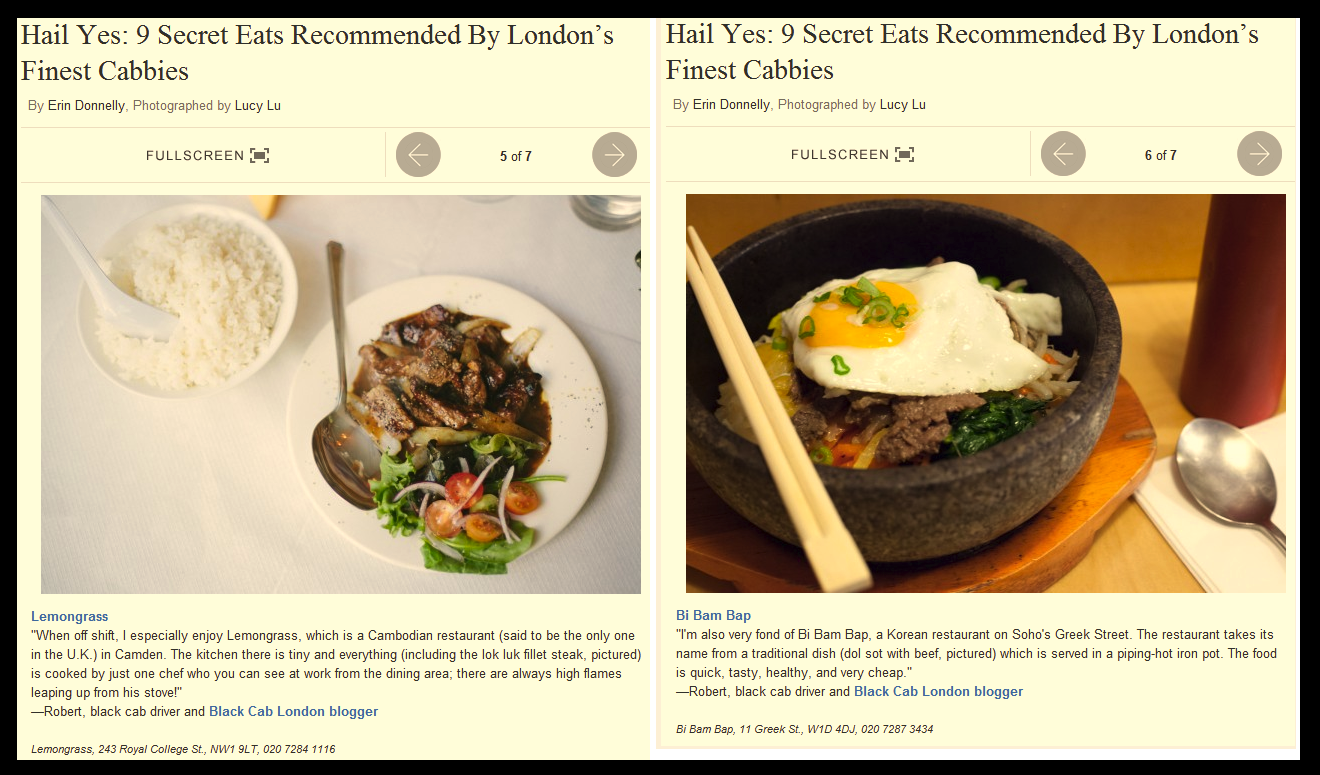Image resolution: width=1320 pixels, height=775 pixels.
Task: Open the Bi Bam Bap restaurant link
Action: (713, 616)
